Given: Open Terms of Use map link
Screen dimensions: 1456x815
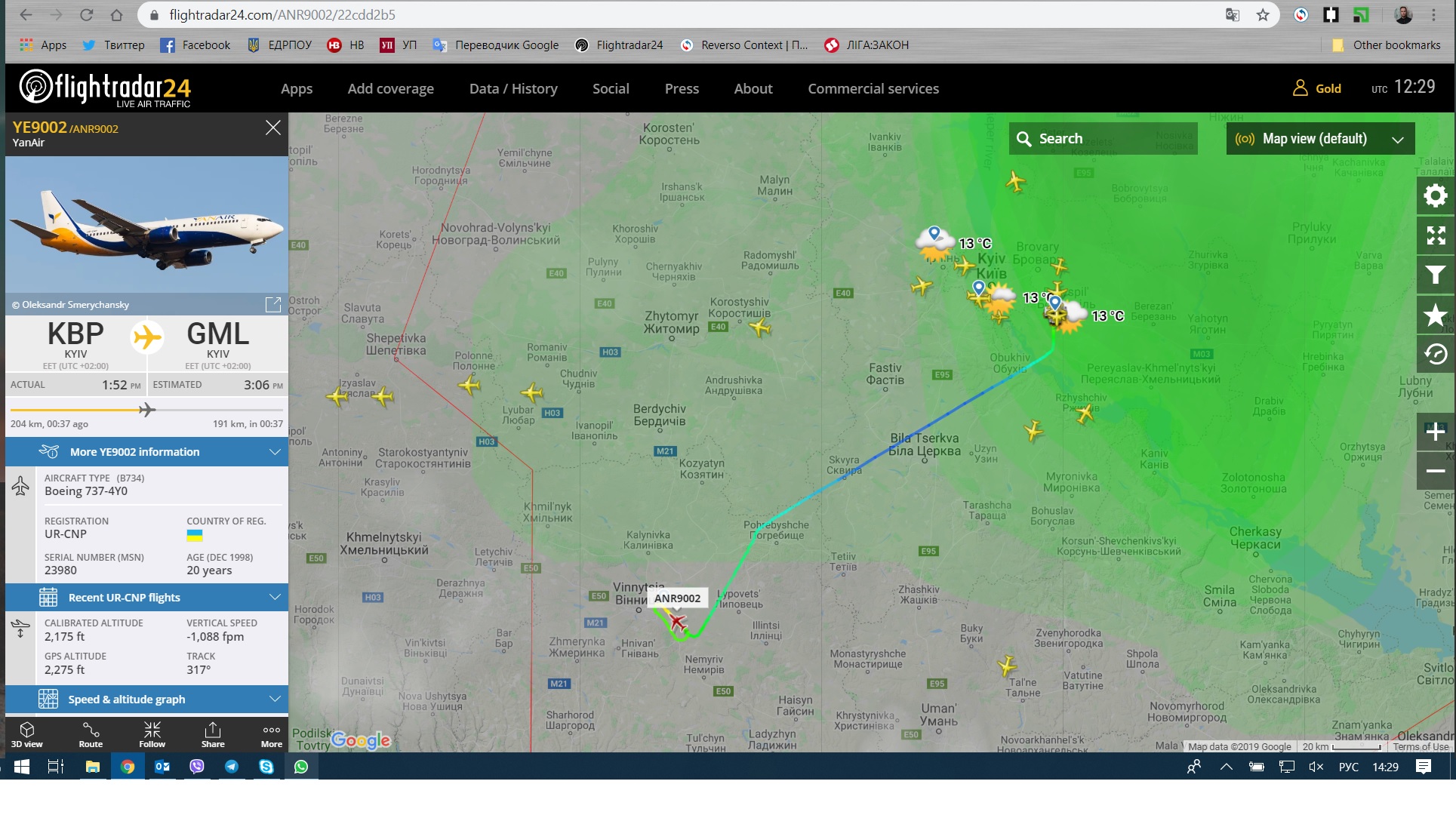Looking at the screenshot, I should 1421,746.
